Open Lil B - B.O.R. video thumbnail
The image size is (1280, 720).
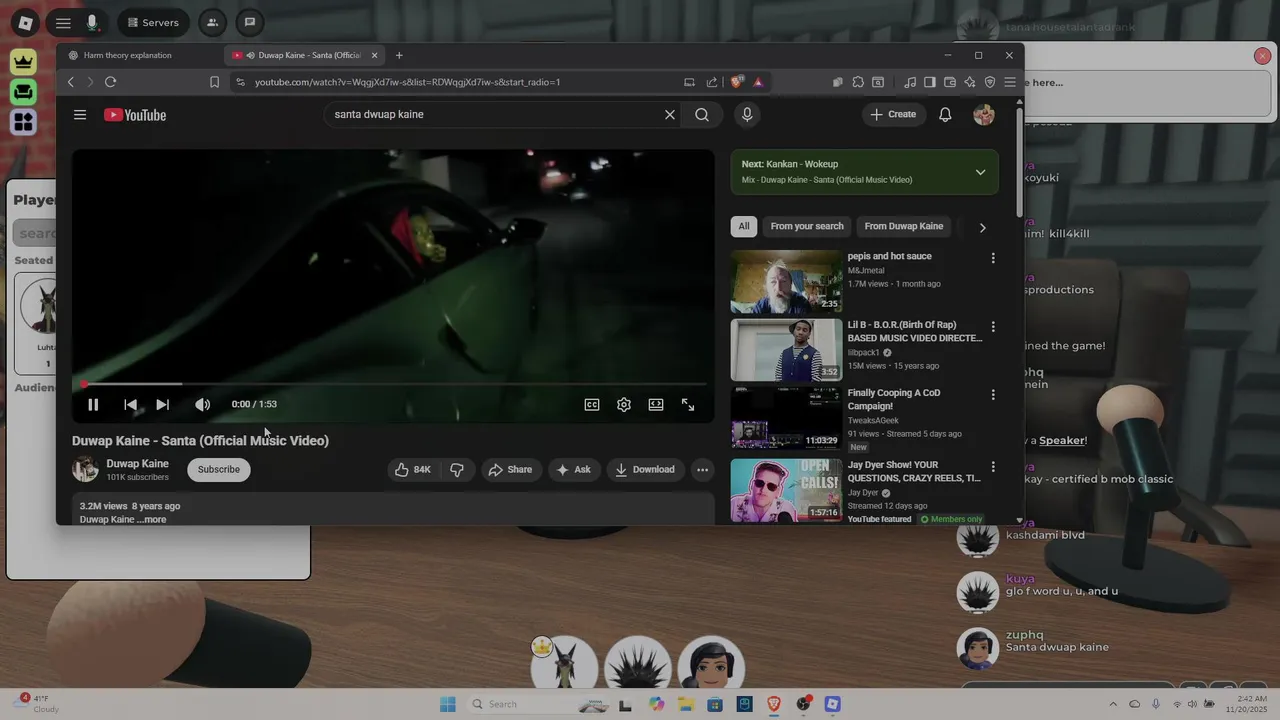point(786,350)
